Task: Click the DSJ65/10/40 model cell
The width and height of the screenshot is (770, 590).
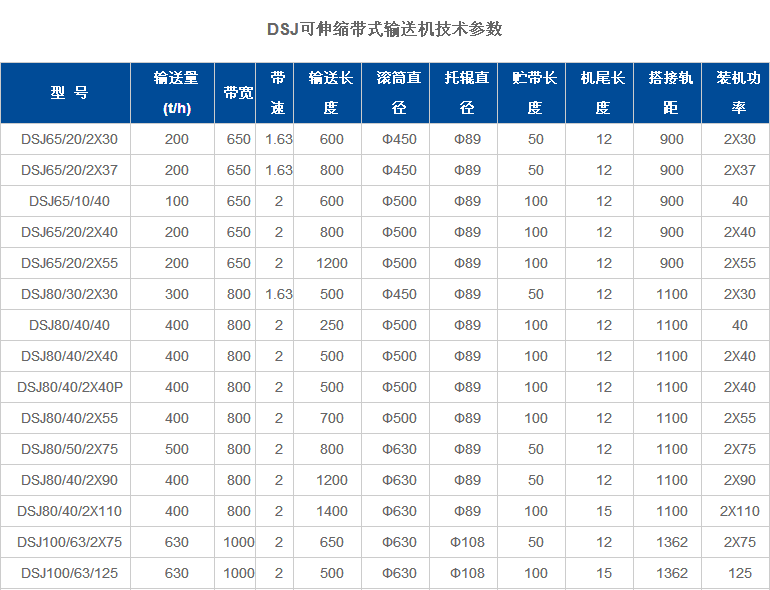Action: pos(68,201)
